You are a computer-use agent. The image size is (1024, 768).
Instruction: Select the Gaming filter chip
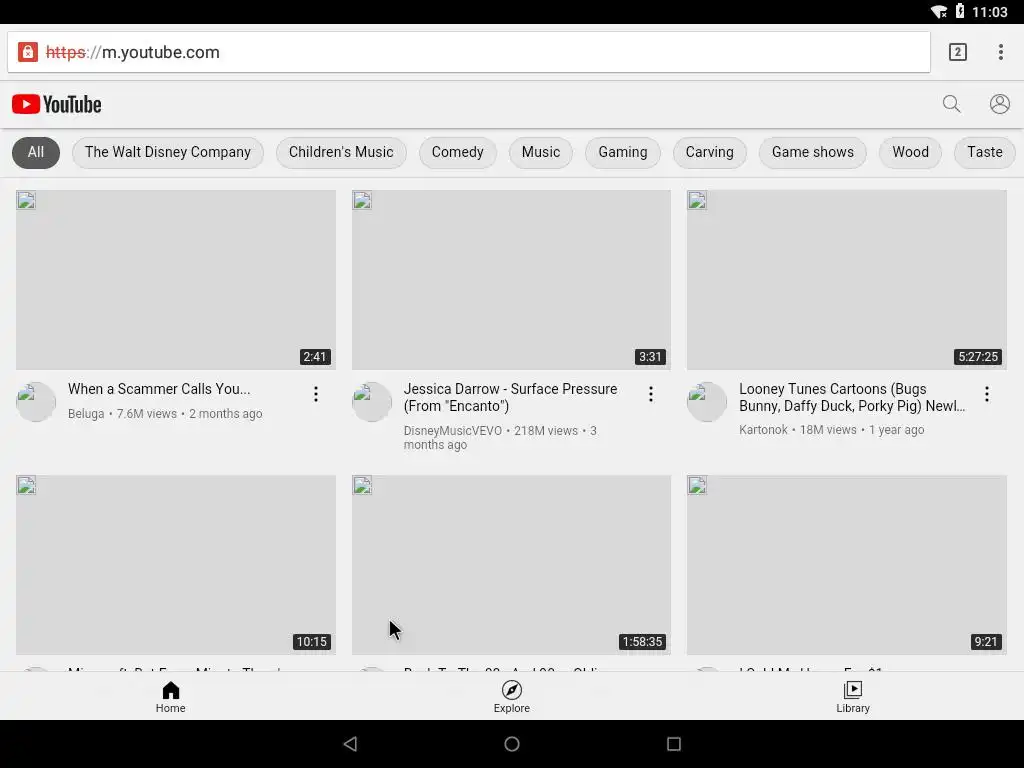click(x=622, y=152)
